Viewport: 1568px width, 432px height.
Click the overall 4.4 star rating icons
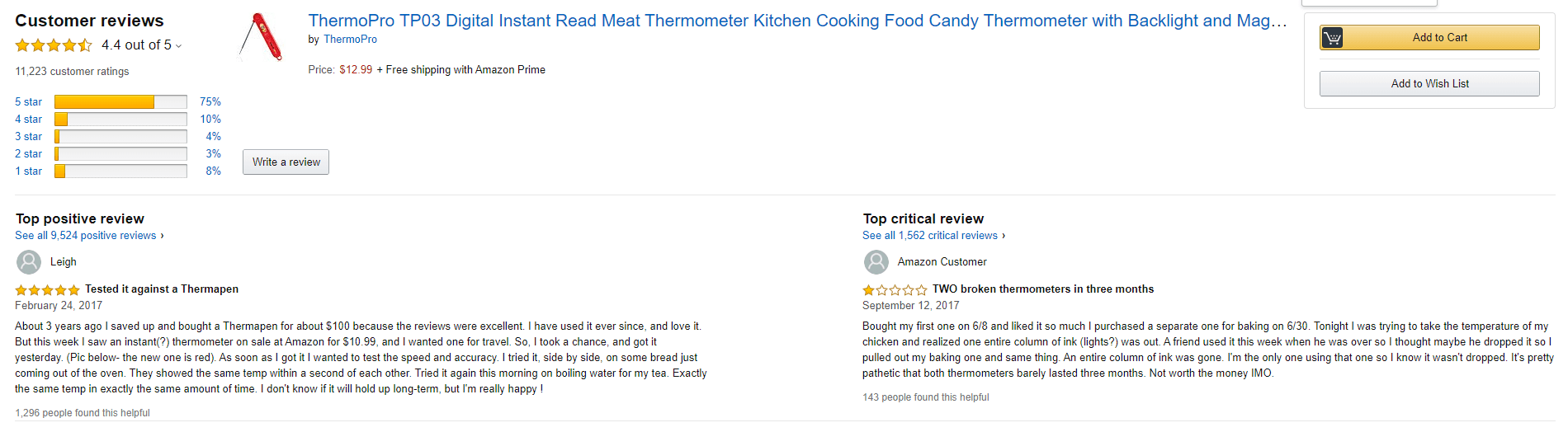coord(54,45)
